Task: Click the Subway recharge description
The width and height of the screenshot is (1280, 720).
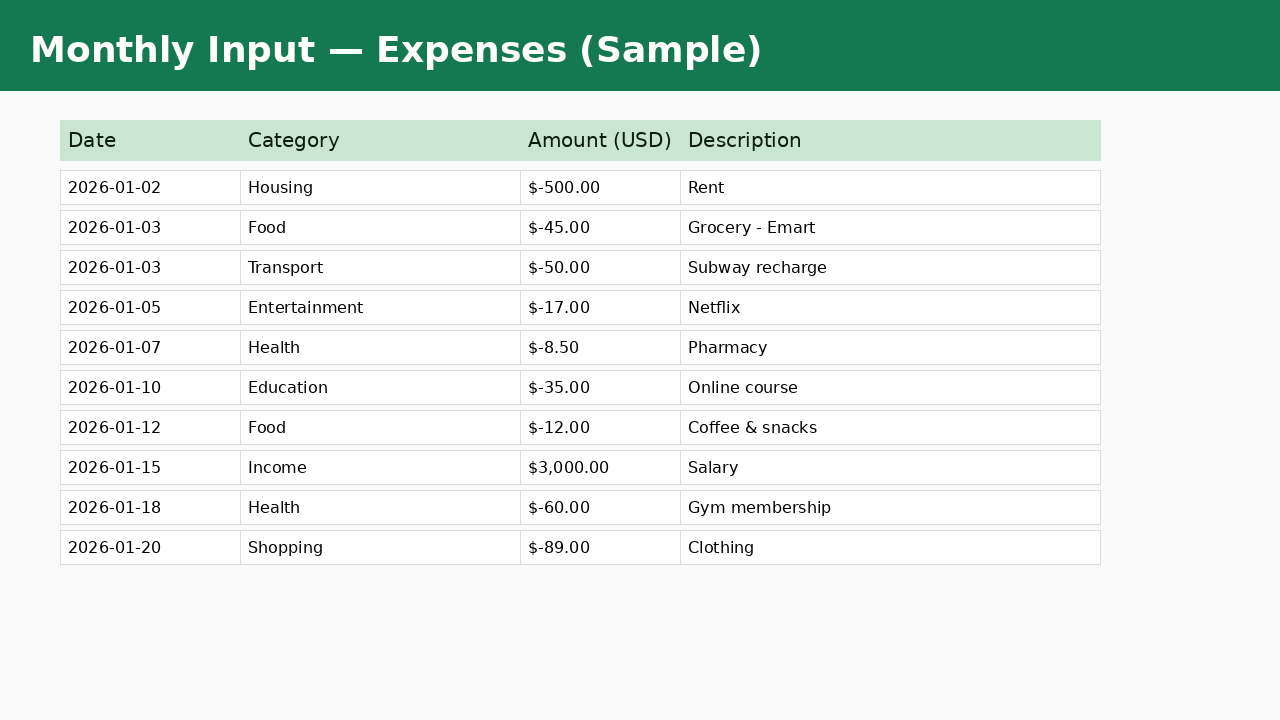Action: pyautogui.click(x=757, y=268)
